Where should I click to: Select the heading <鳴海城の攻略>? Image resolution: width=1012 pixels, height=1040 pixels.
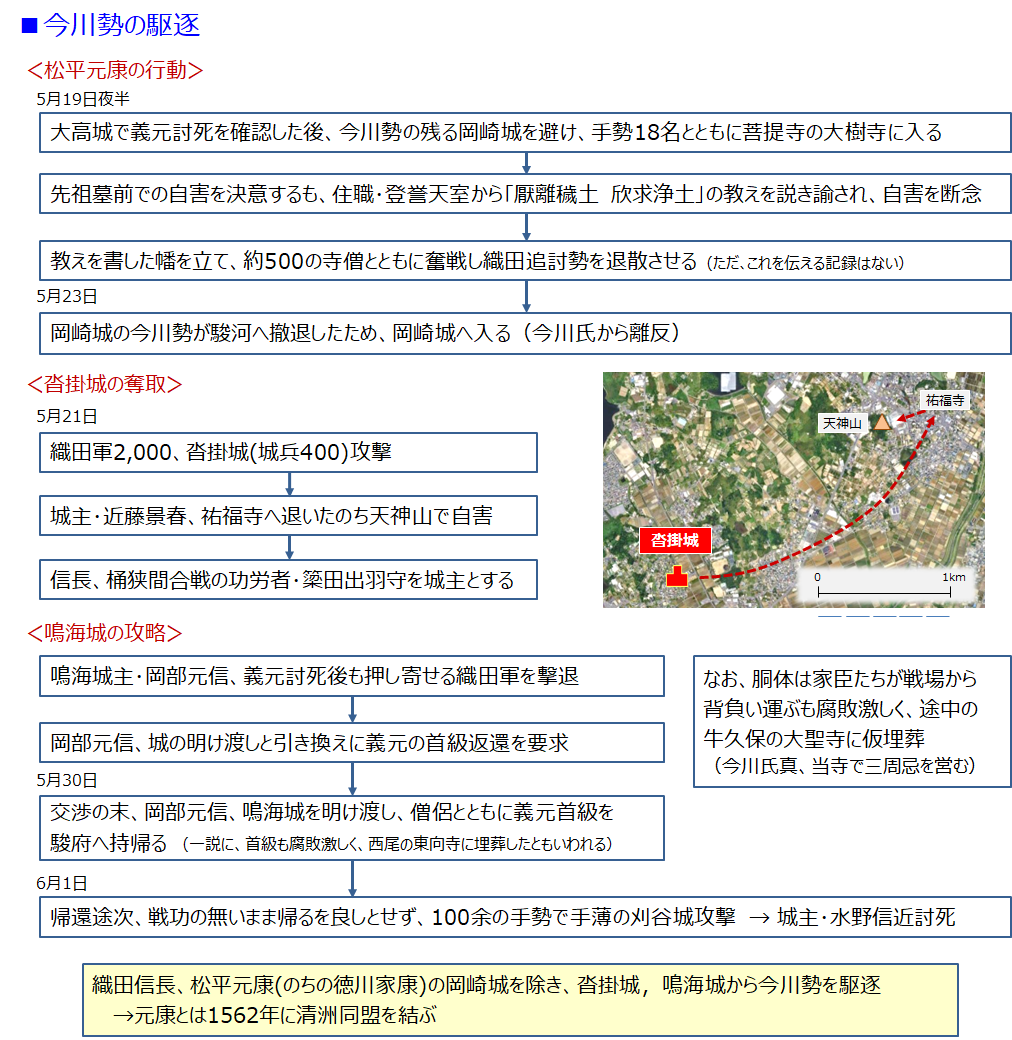coord(104,633)
